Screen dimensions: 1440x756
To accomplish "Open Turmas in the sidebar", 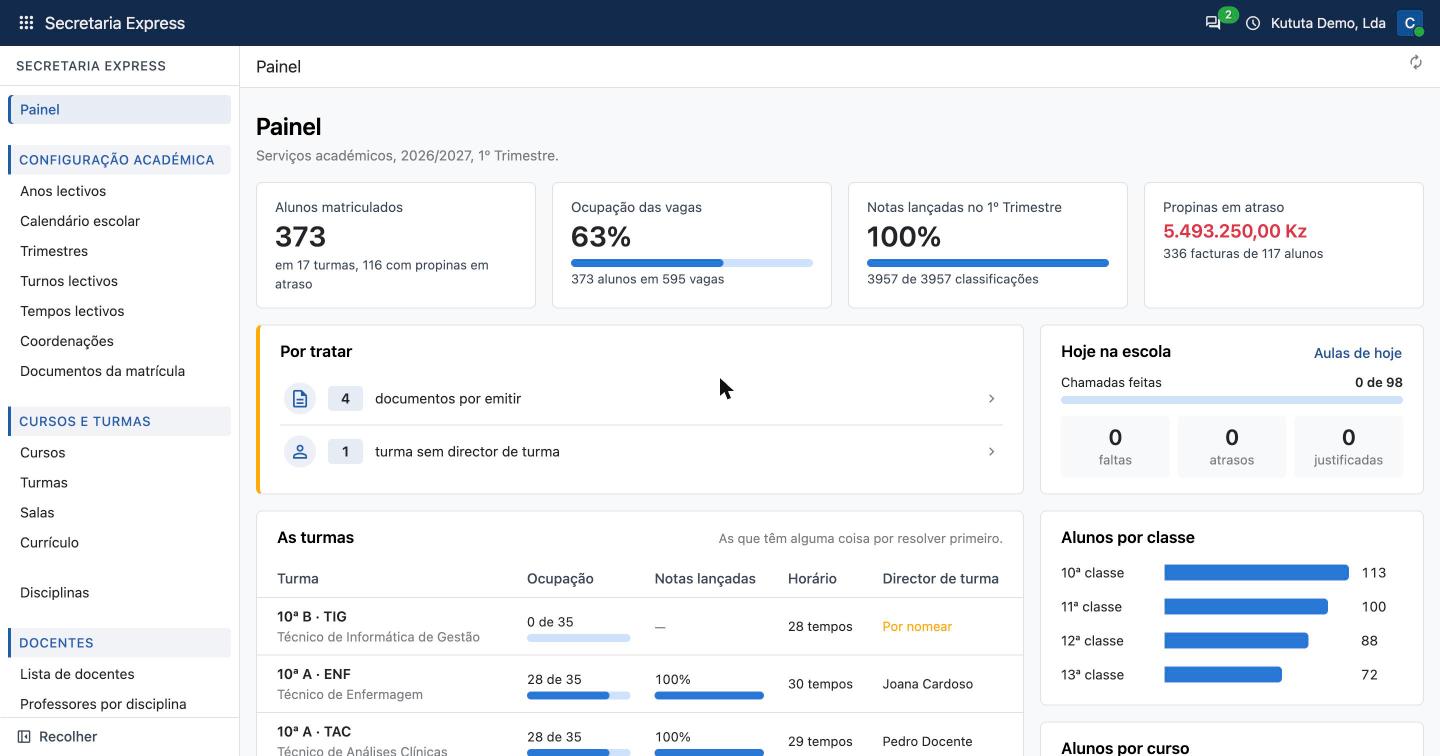I will pos(44,483).
